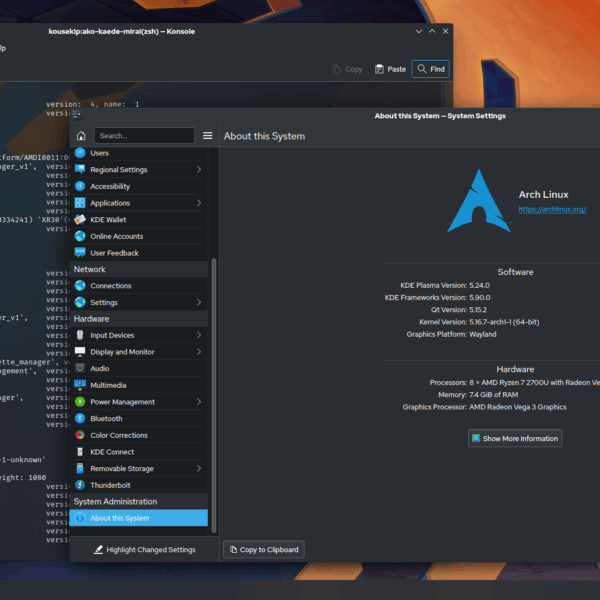Click the Kernel Version value text
The width and height of the screenshot is (600, 600).
(504, 322)
